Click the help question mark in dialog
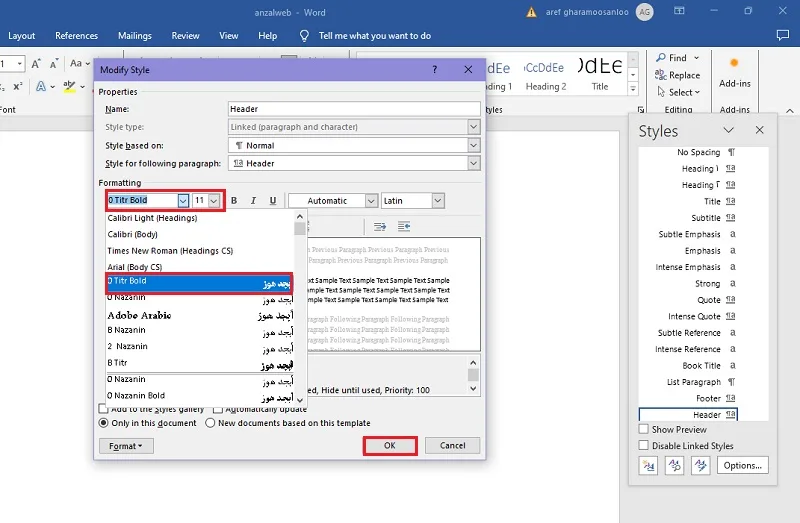 435,70
